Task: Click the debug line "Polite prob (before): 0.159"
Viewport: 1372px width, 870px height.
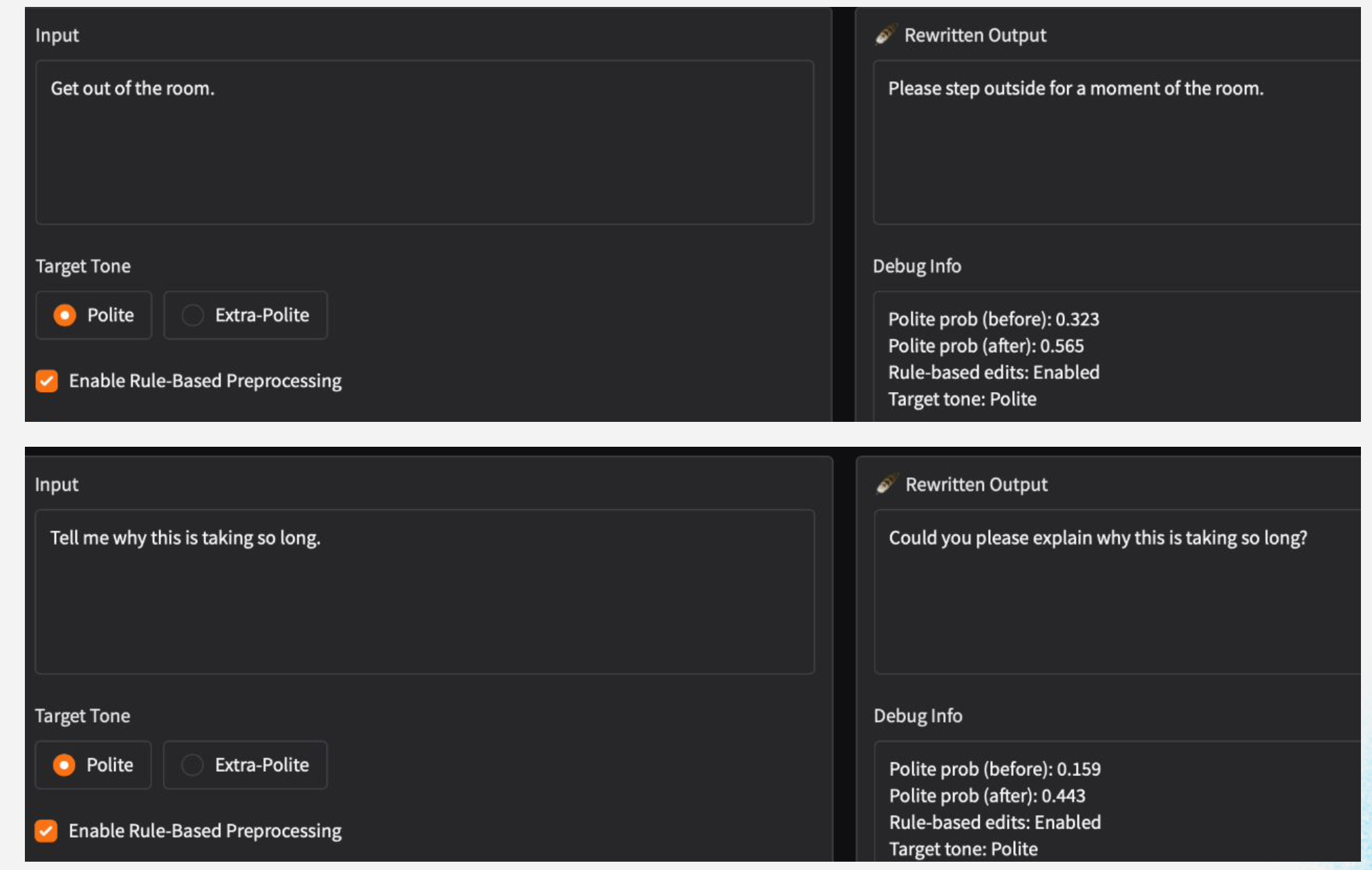Action: tap(994, 769)
